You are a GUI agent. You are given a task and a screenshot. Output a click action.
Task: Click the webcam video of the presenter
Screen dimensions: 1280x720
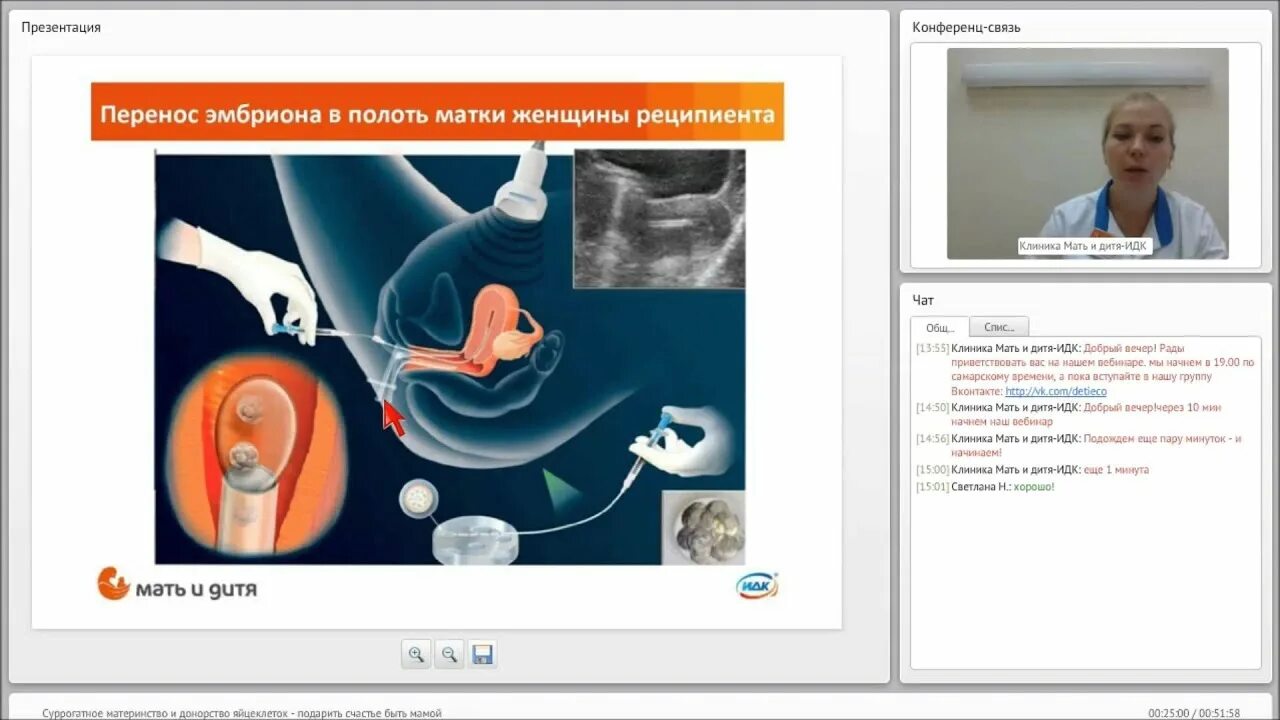point(1088,153)
